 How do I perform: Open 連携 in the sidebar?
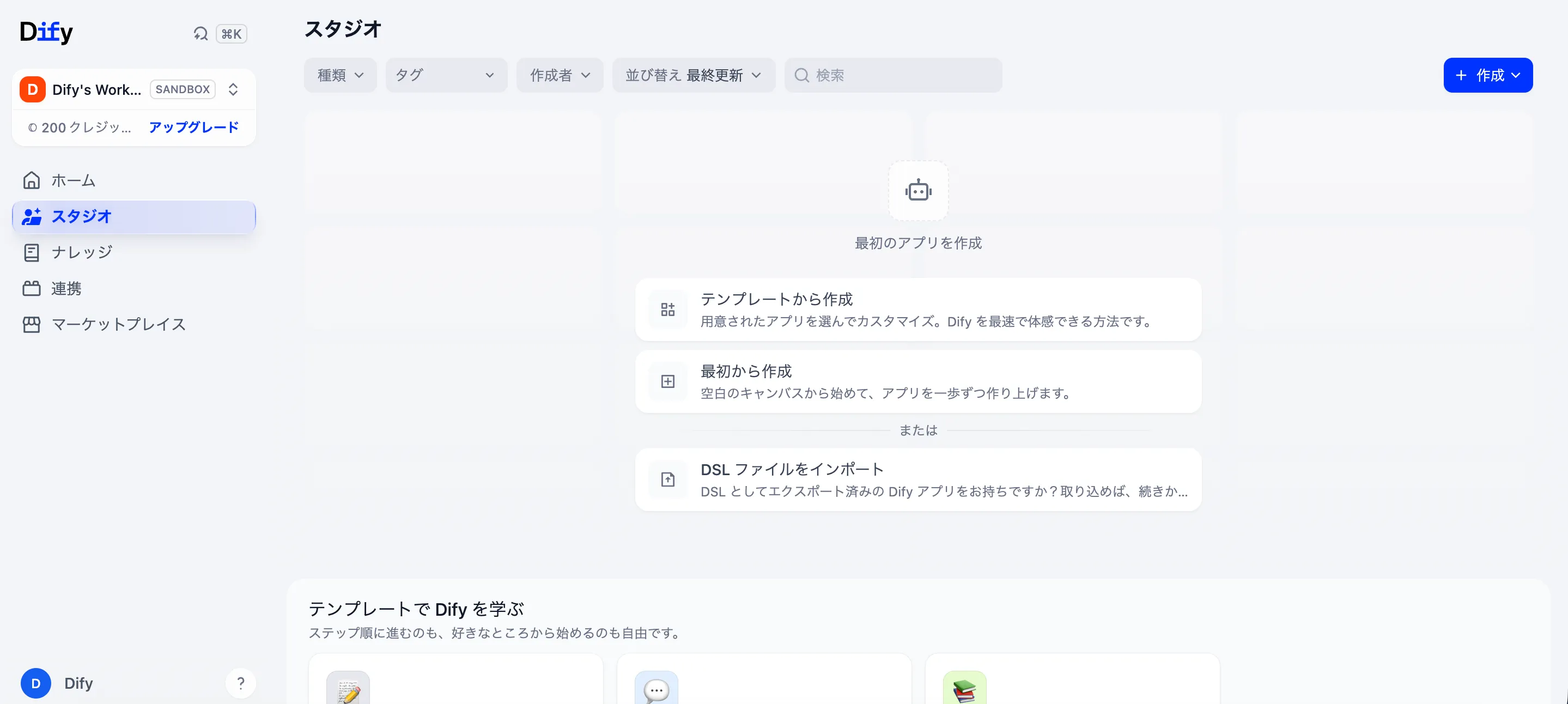[x=134, y=288]
